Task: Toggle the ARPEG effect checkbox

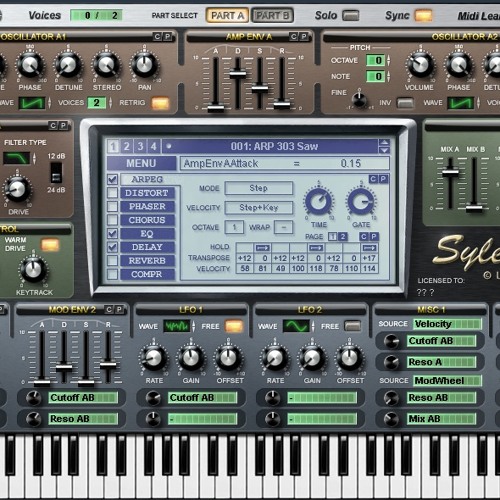Action: pos(112,179)
